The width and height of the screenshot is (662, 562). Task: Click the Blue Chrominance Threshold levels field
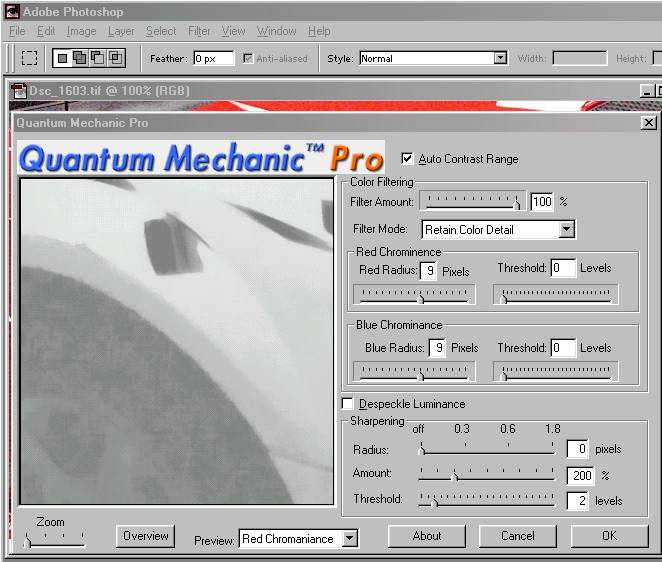(563, 348)
